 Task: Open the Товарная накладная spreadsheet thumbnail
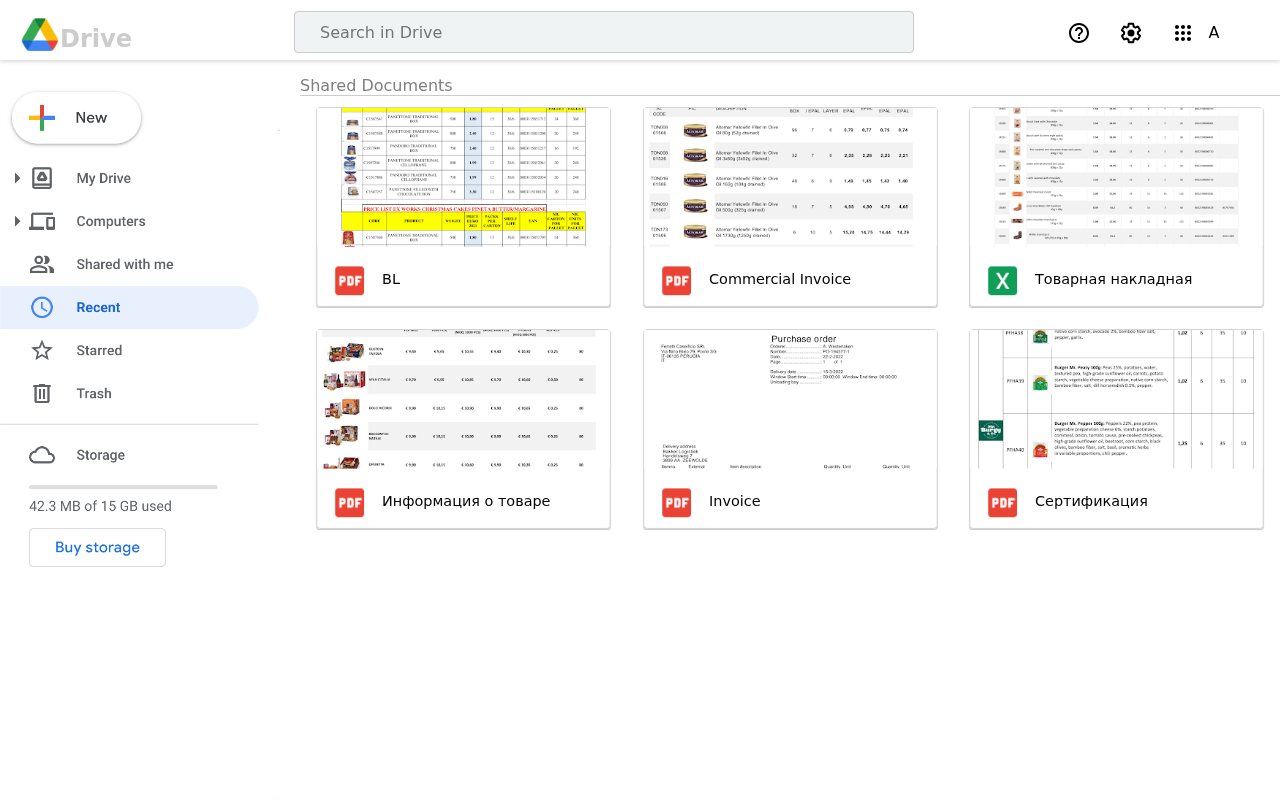click(1116, 177)
